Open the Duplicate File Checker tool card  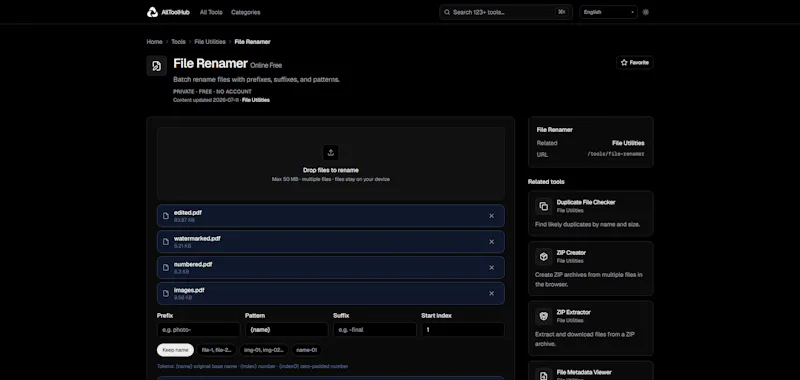(591, 214)
